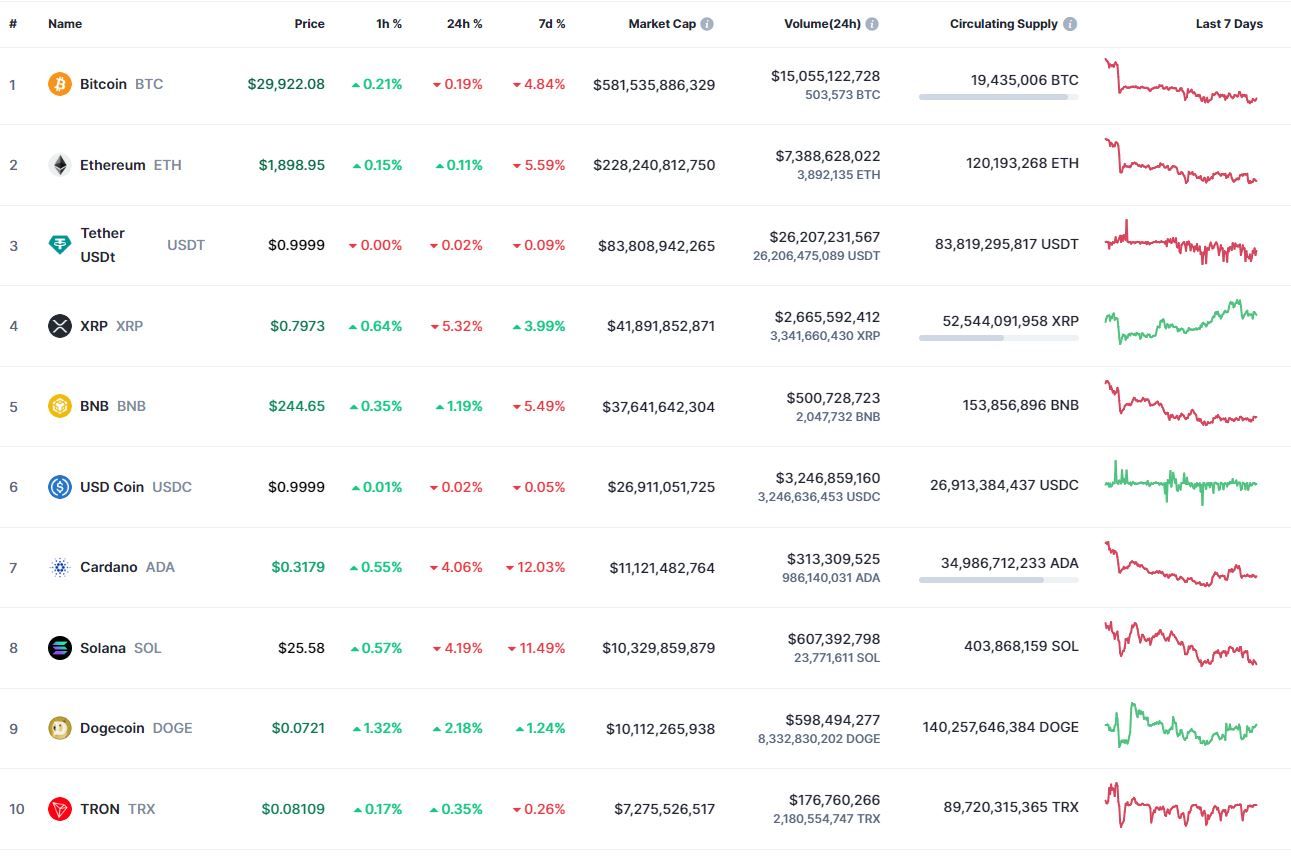Click the Circulating Supply info icon
1291x857 pixels.
1070,24
